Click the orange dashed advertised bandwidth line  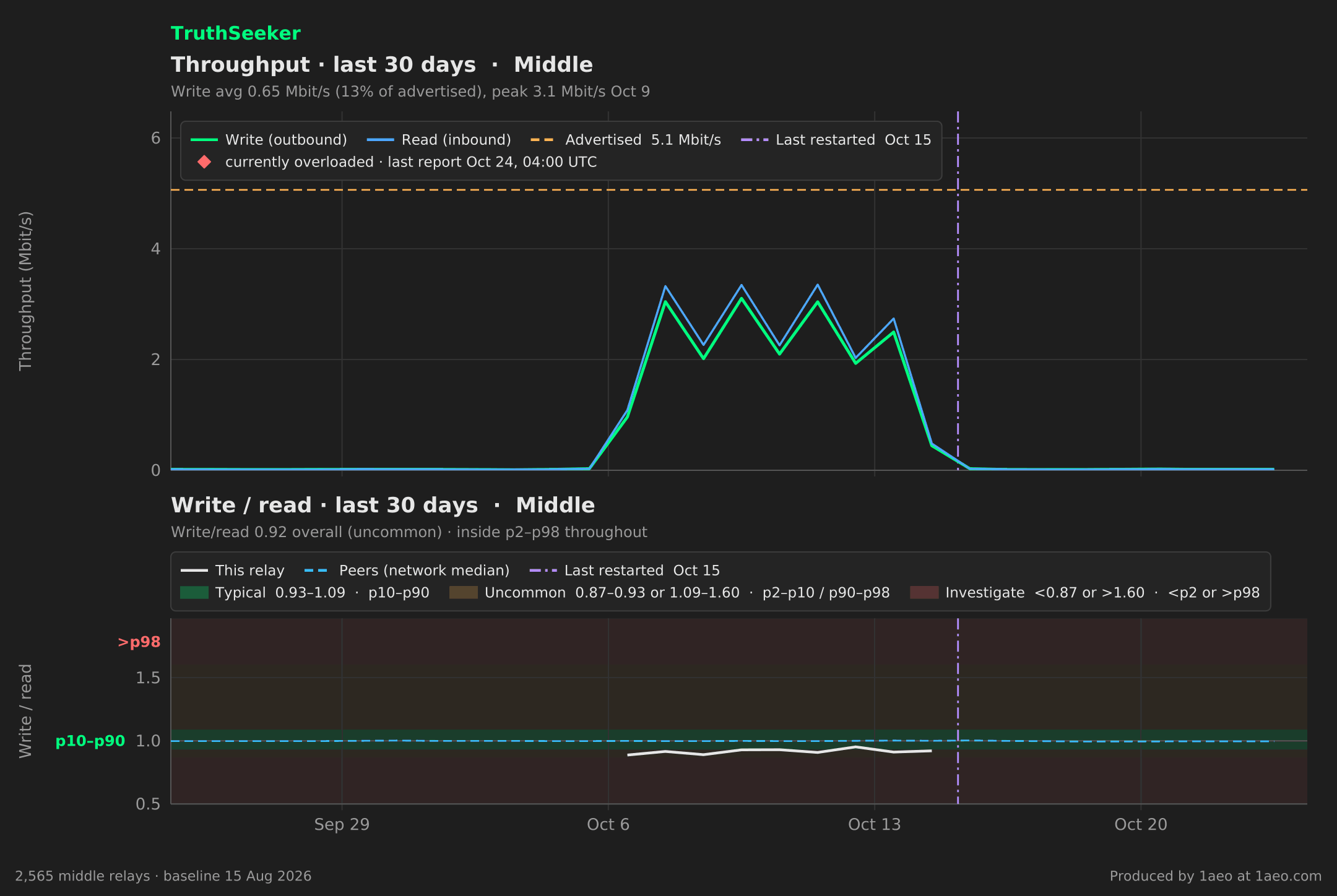click(x=739, y=190)
